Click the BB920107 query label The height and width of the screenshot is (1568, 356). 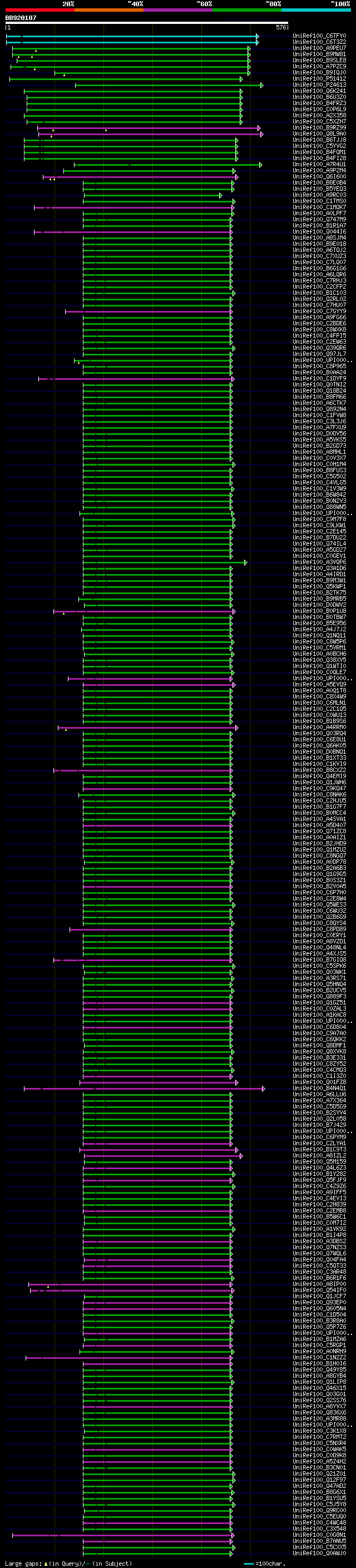click(x=21, y=18)
